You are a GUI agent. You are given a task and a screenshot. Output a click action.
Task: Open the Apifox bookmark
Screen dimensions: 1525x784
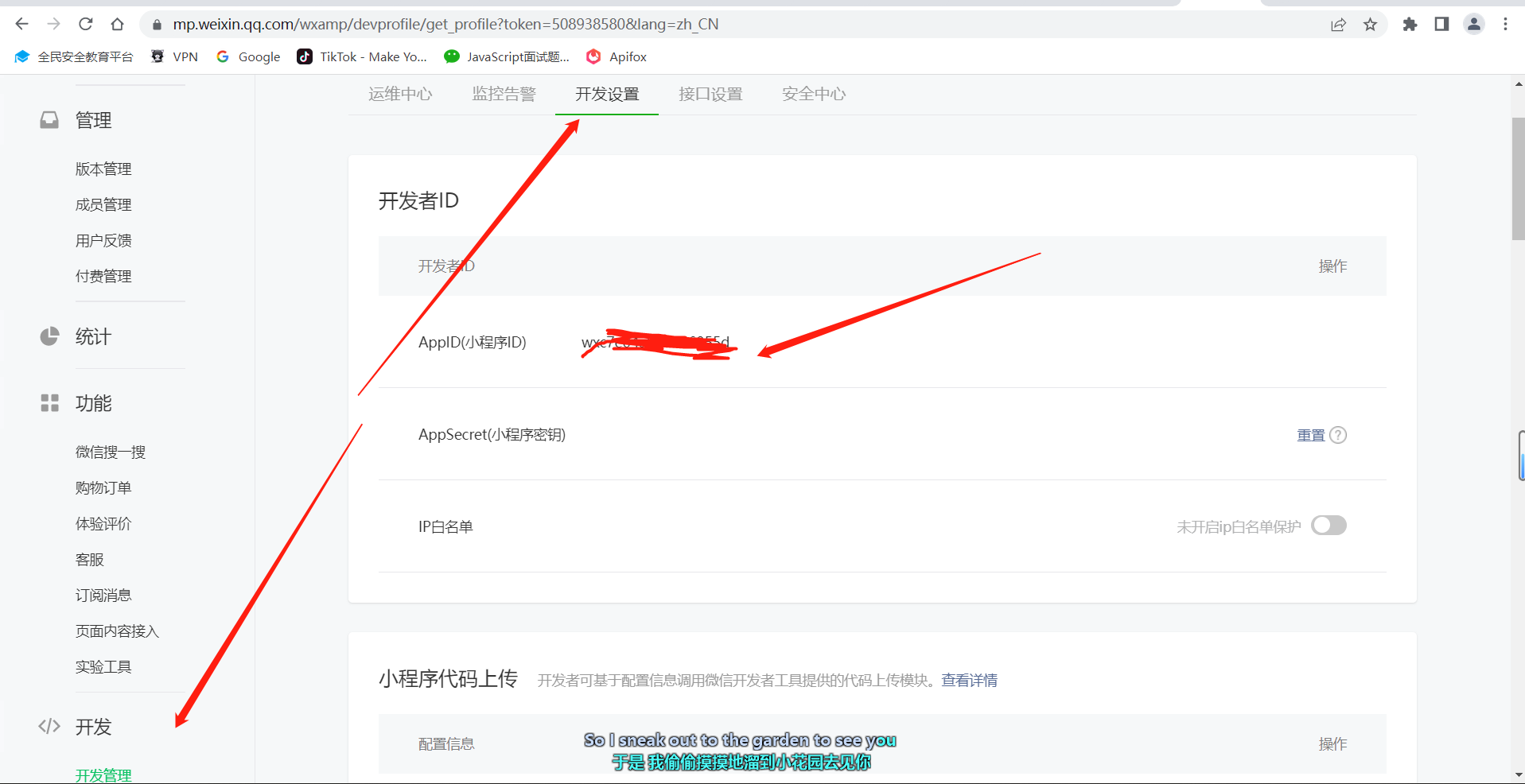tap(617, 56)
